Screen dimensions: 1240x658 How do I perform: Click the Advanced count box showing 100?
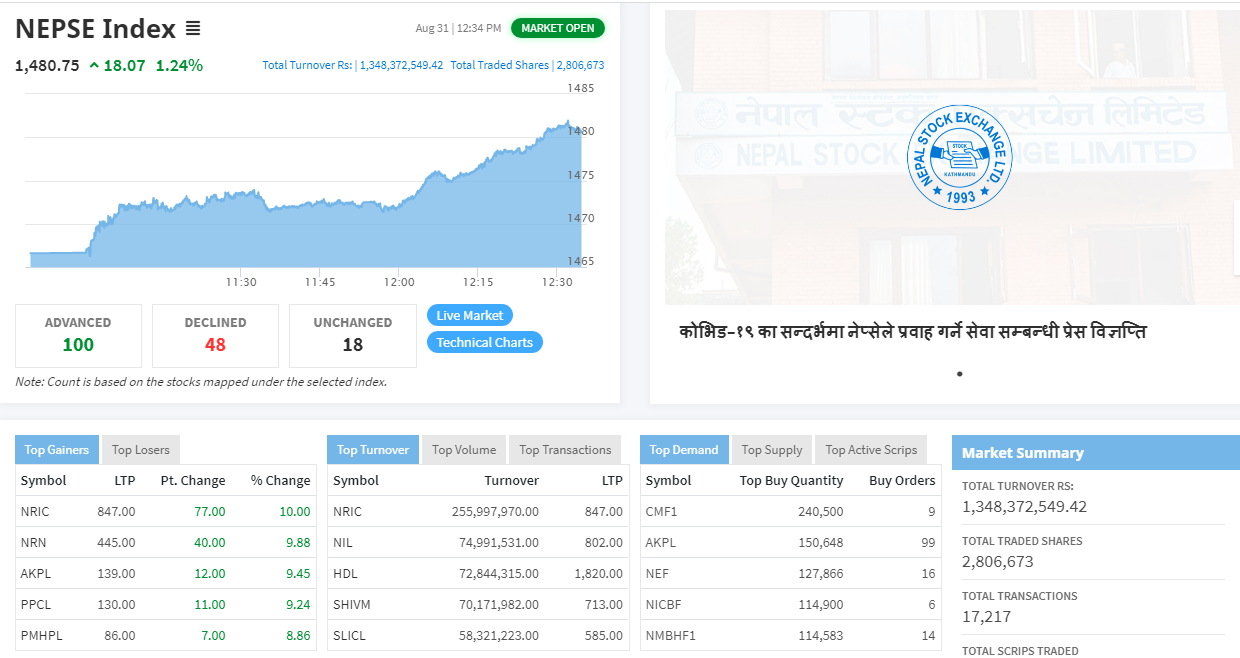click(x=78, y=336)
